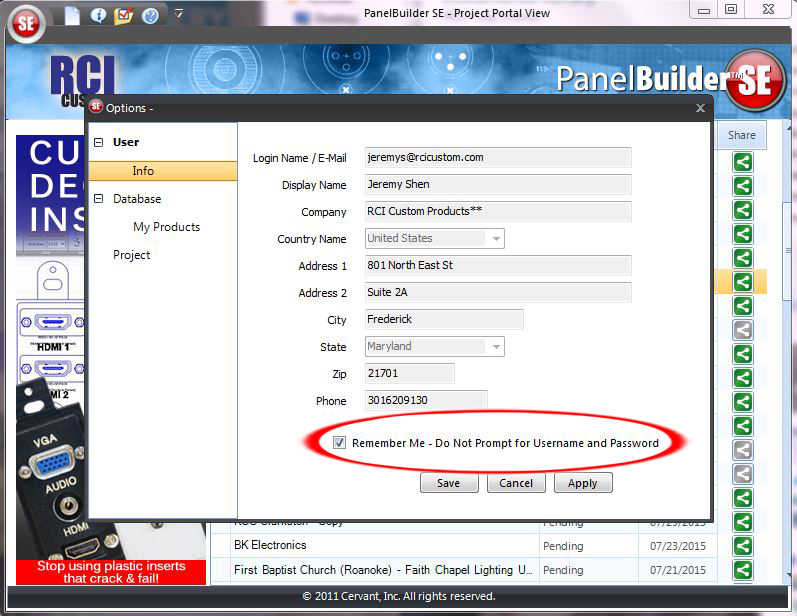The height and width of the screenshot is (616, 797).
Task: Open the State dropdown showing Maryland
Action: (495, 347)
